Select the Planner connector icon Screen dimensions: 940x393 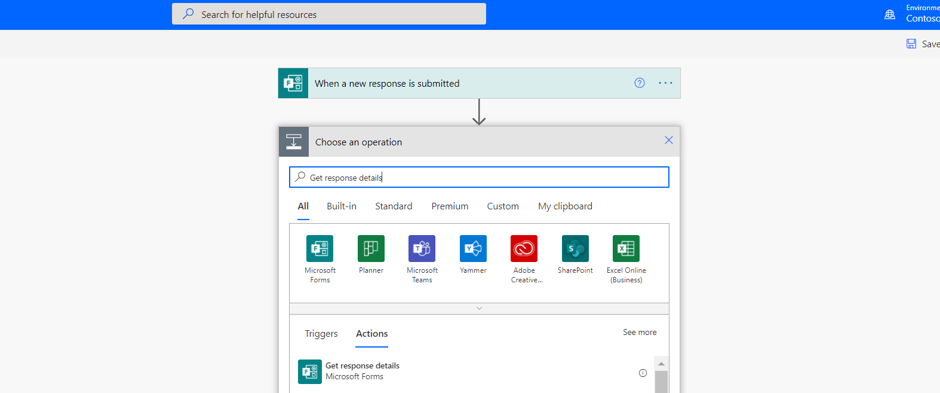tap(371, 248)
